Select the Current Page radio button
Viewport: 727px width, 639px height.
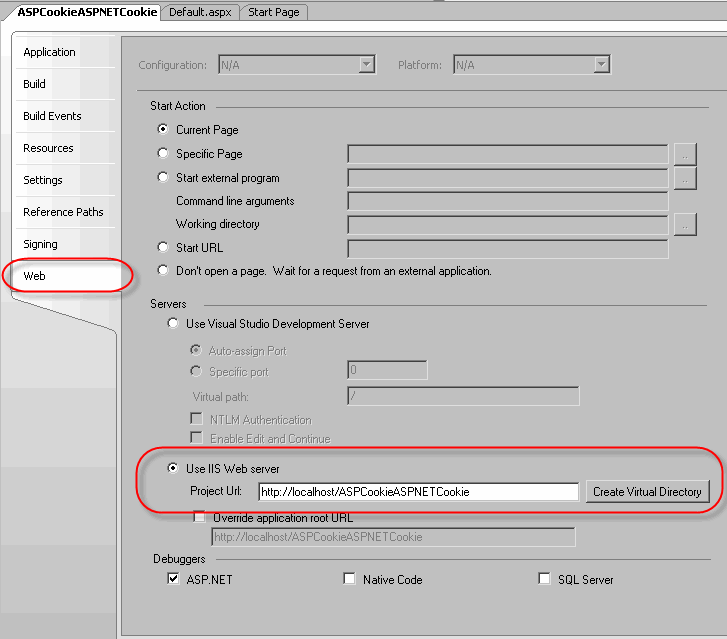(x=164, y=130)
